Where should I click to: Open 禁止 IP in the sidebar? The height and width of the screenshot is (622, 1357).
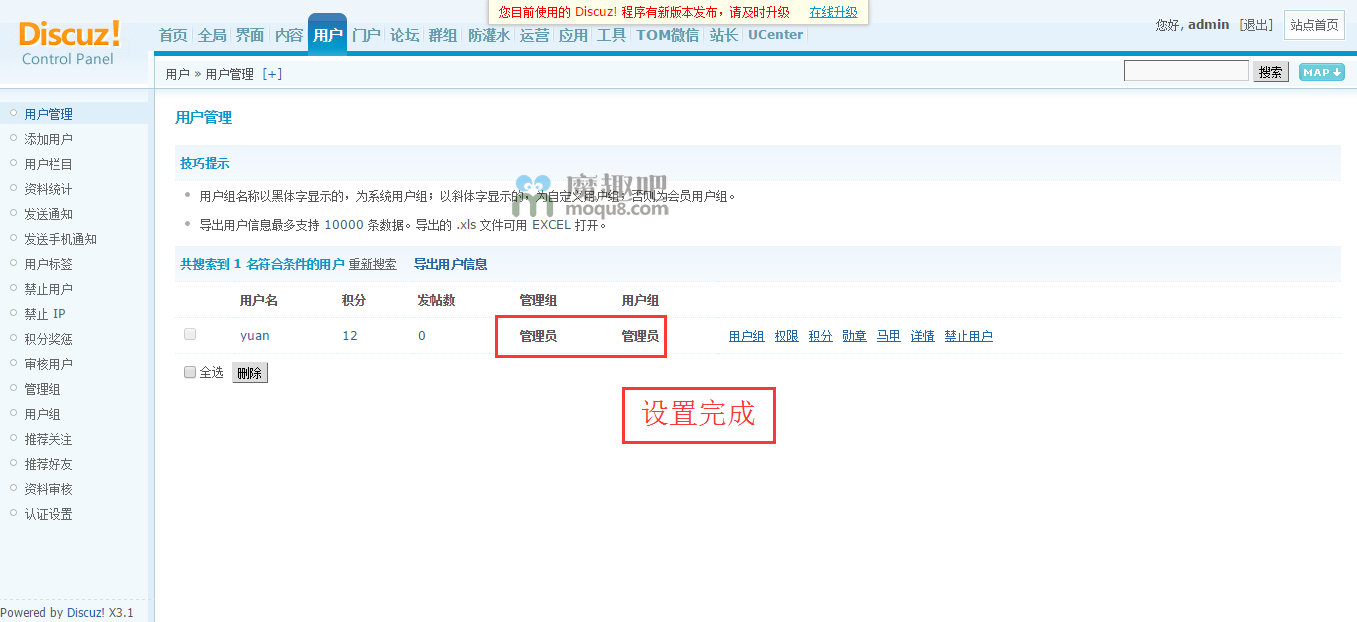tap(45, 314)
